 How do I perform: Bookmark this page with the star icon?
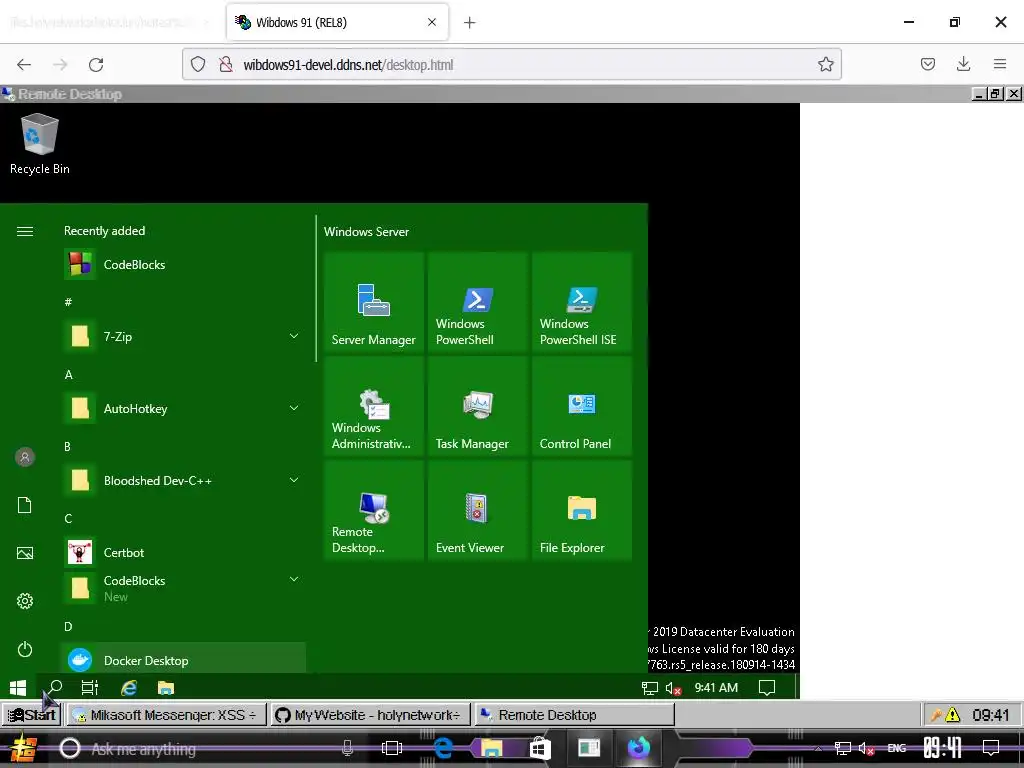click(x=825, y=64)
